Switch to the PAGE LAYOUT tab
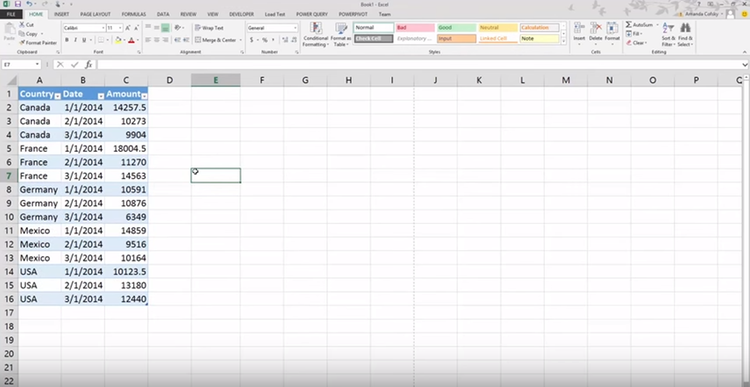This screenshot has height=387, width=750. [x=95, y=14]
